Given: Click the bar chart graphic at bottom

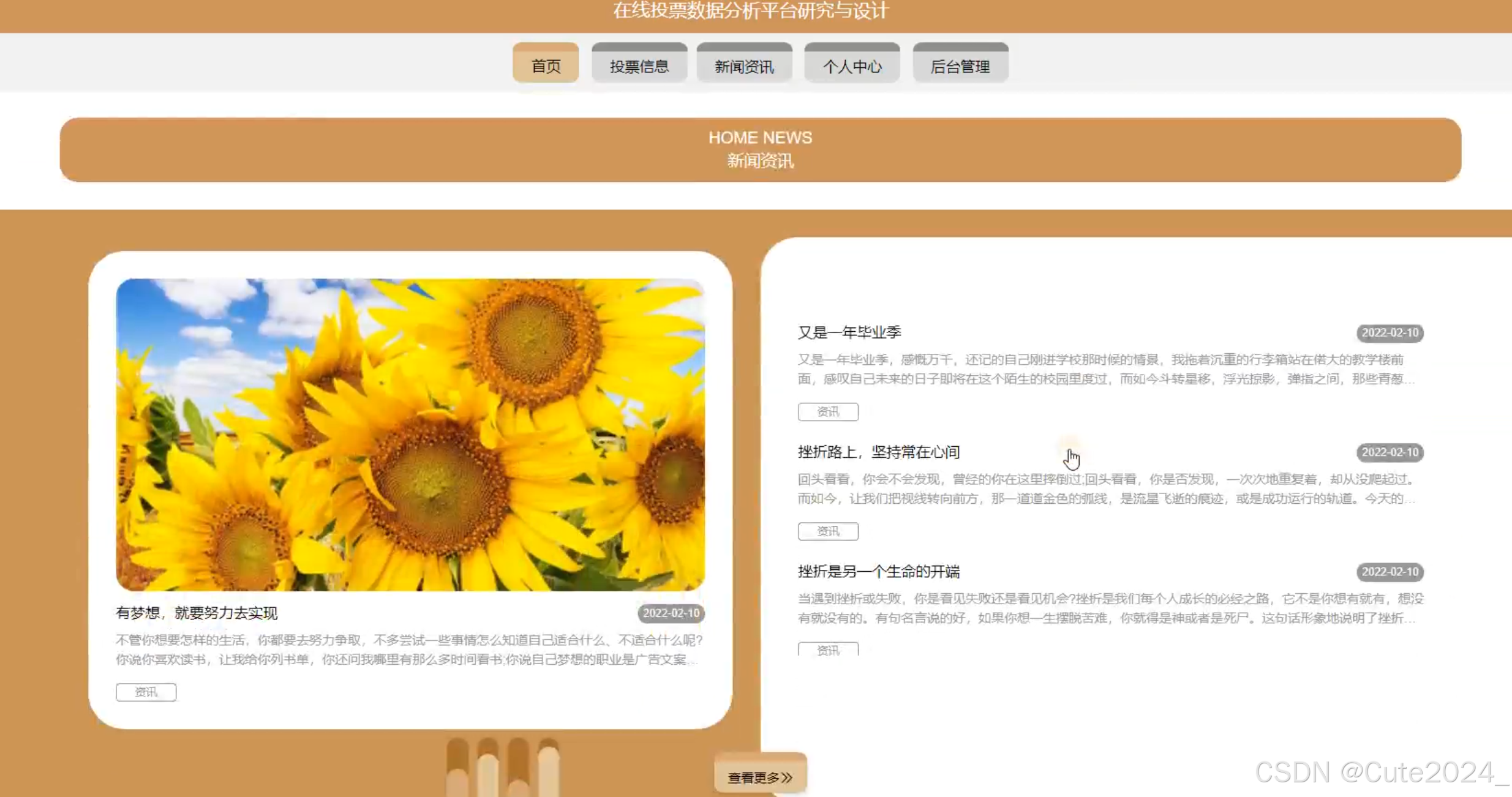Looking at the screenshot, I should 502,767.
